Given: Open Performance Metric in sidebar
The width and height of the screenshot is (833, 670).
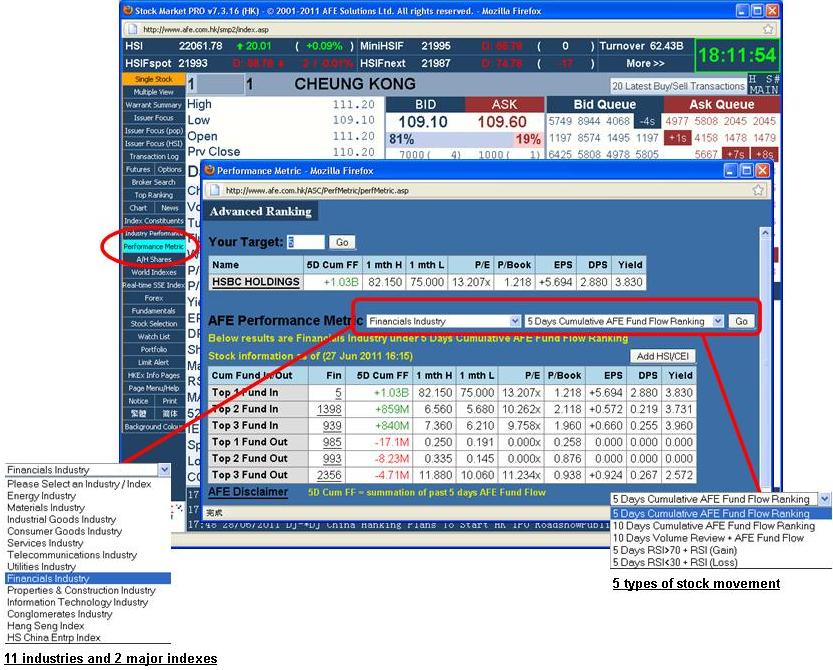Looking at the screenshot, I should click(154, 246).
